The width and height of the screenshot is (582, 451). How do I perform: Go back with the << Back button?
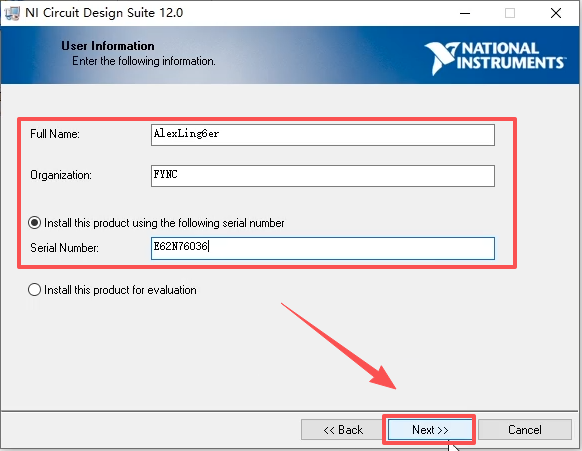343,430
